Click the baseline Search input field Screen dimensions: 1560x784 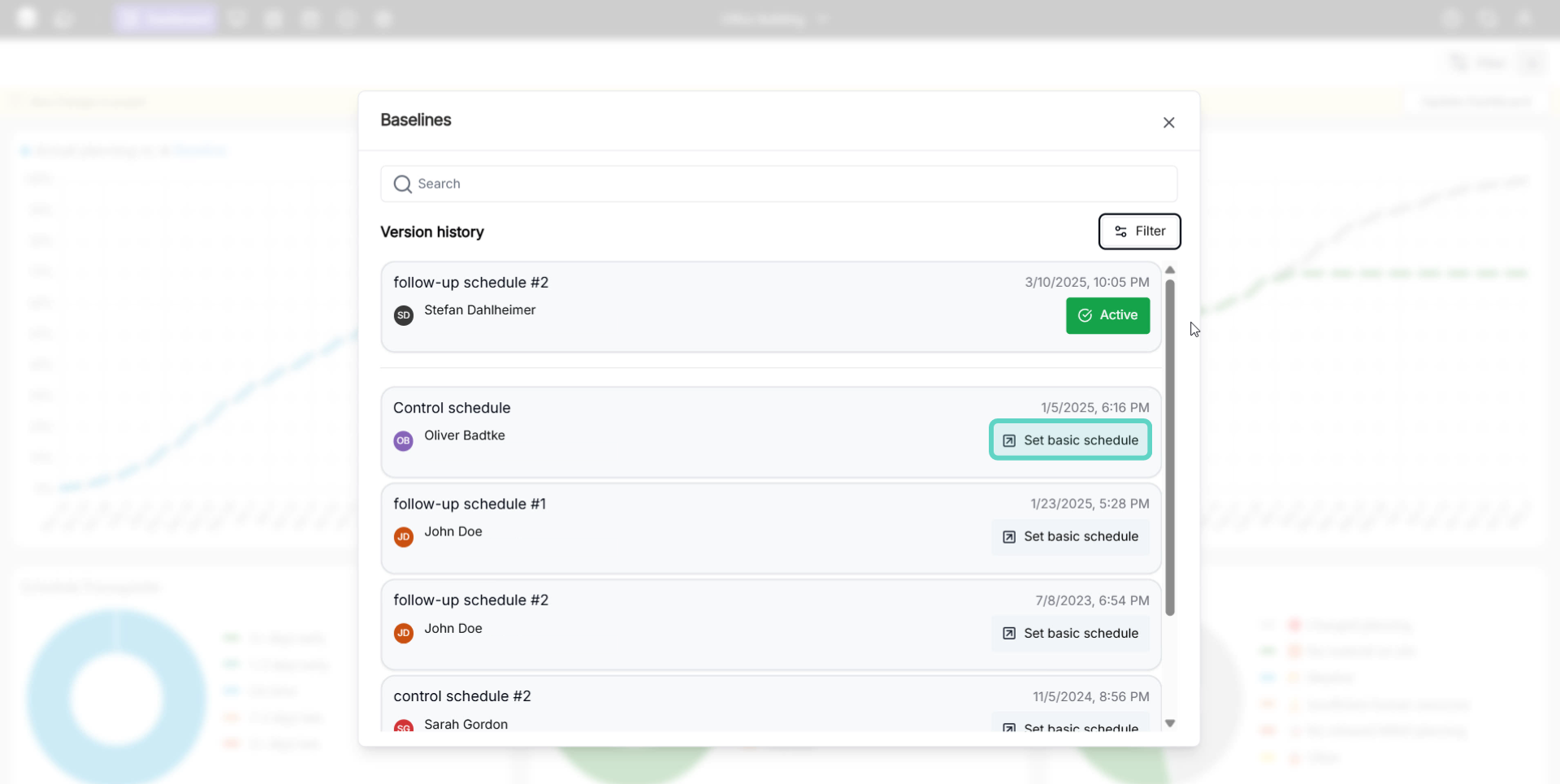[778, 184]
